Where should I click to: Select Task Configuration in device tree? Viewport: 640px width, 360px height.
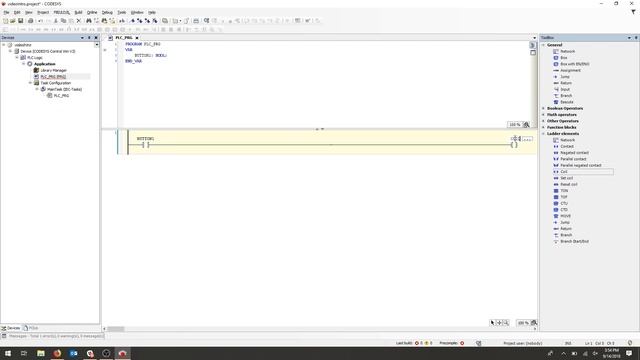(x=56, y=83)
